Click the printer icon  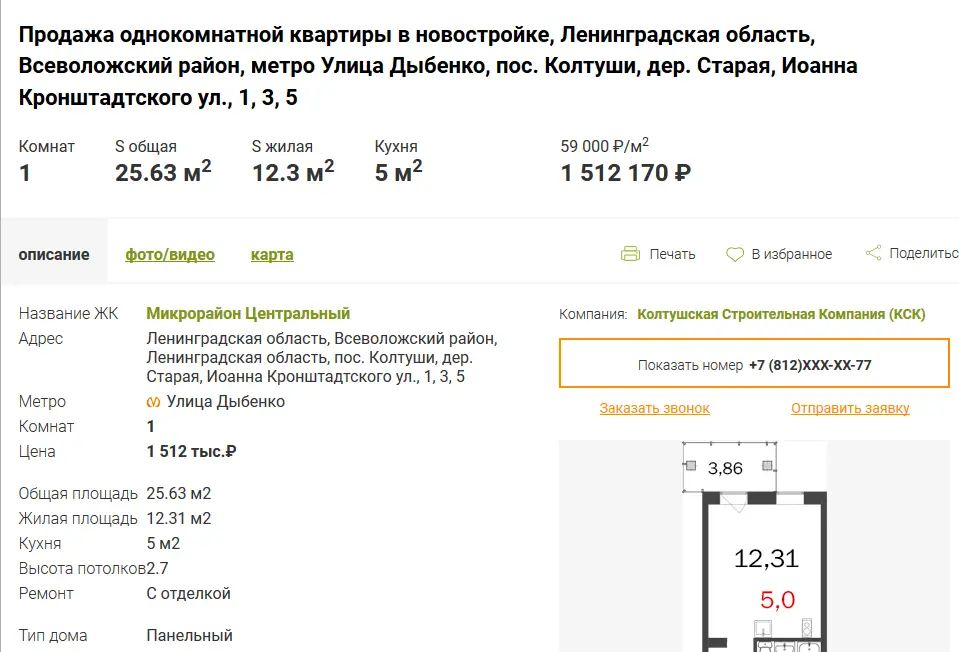pyautogui.click(x=630, y=254)
